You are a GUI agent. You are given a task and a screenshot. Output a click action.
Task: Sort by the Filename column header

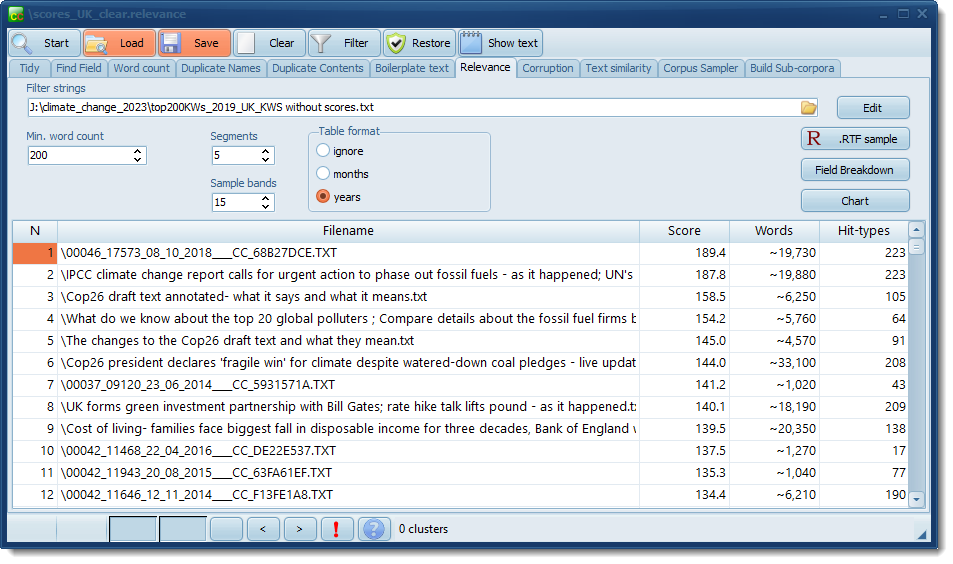[x=348, y=231]
